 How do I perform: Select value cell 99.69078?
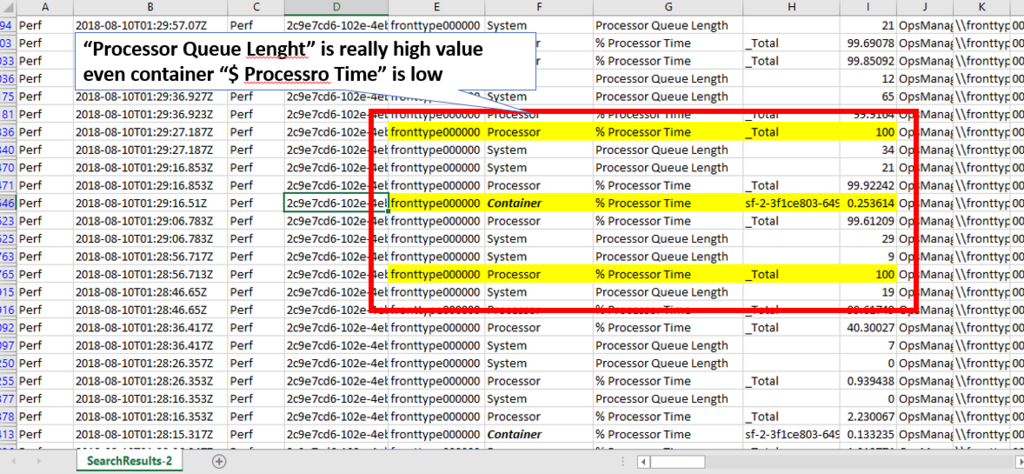868,43
